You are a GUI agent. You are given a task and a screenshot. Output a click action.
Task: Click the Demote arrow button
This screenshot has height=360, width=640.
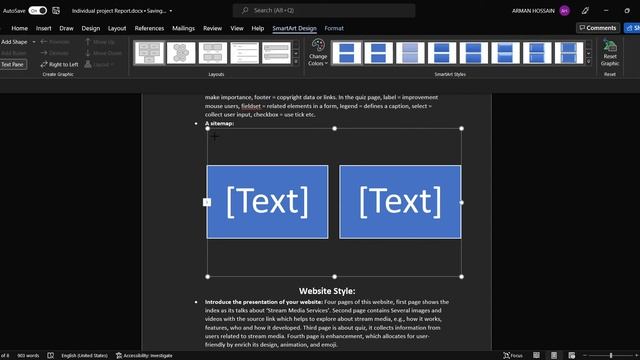click(55, 53)
